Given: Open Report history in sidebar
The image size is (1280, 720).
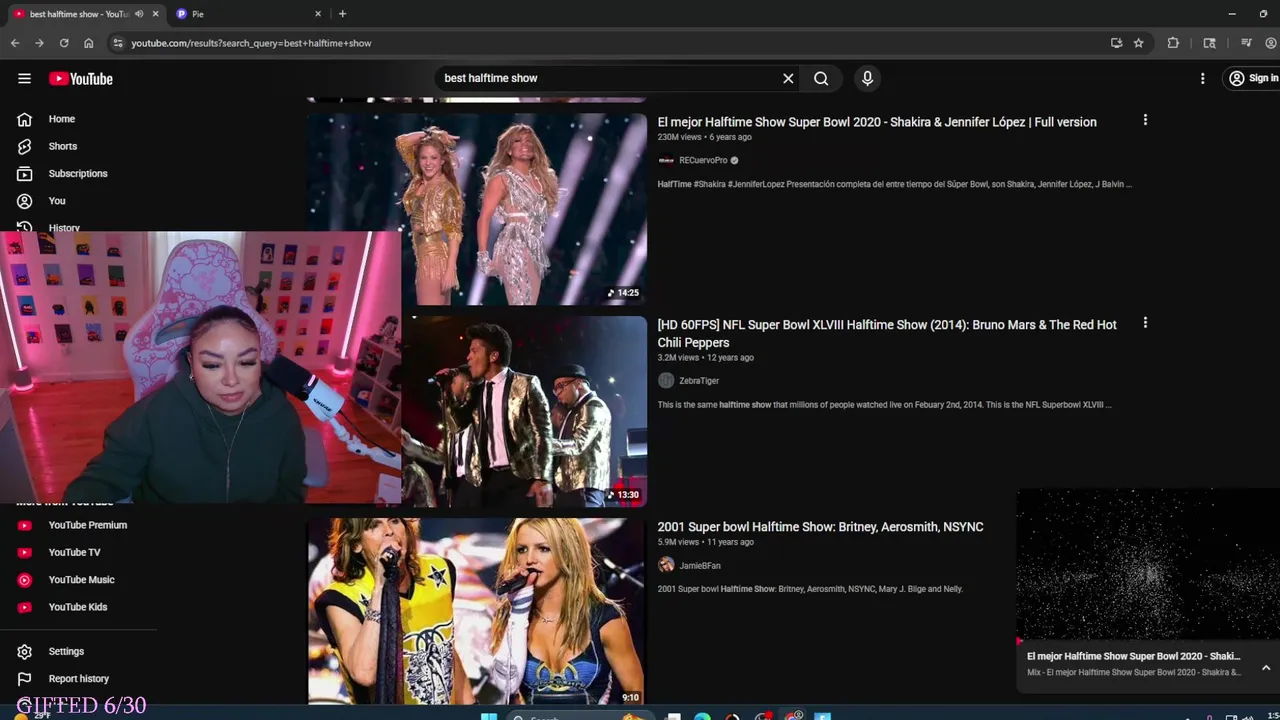Looking at the screenshot, I should coord(78,679).
